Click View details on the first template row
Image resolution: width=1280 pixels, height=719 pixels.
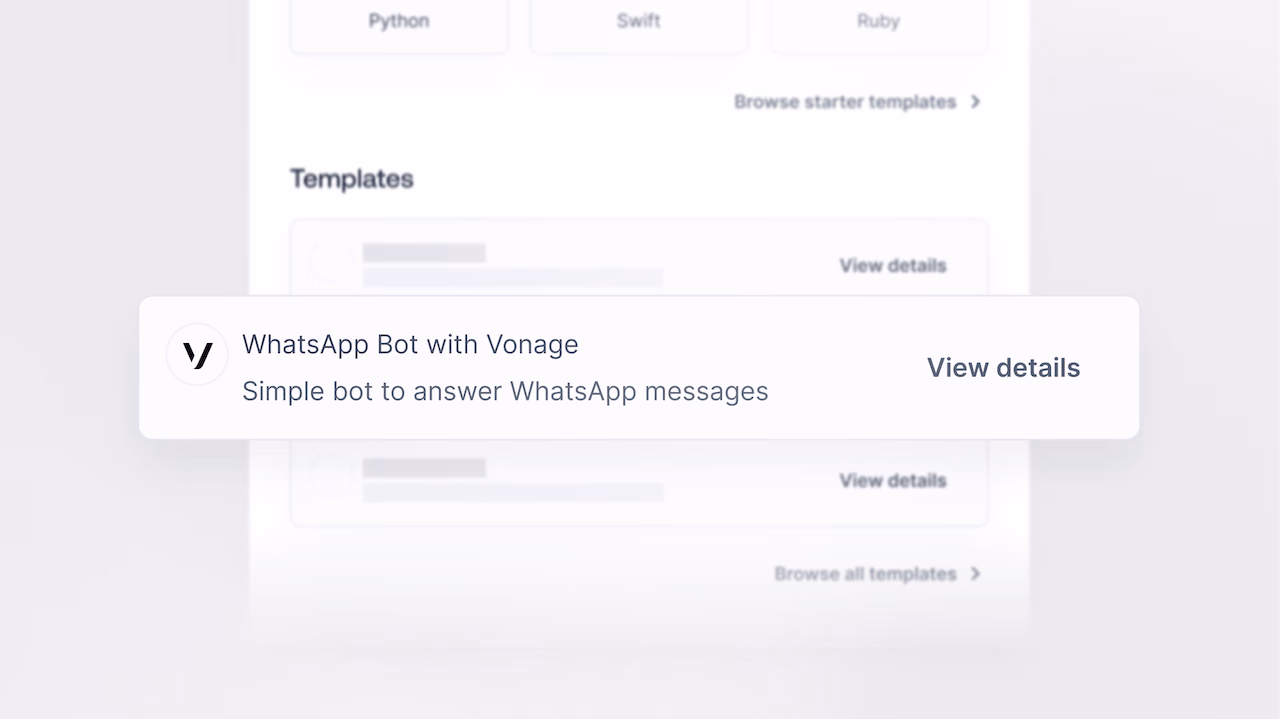coord(893,266)
